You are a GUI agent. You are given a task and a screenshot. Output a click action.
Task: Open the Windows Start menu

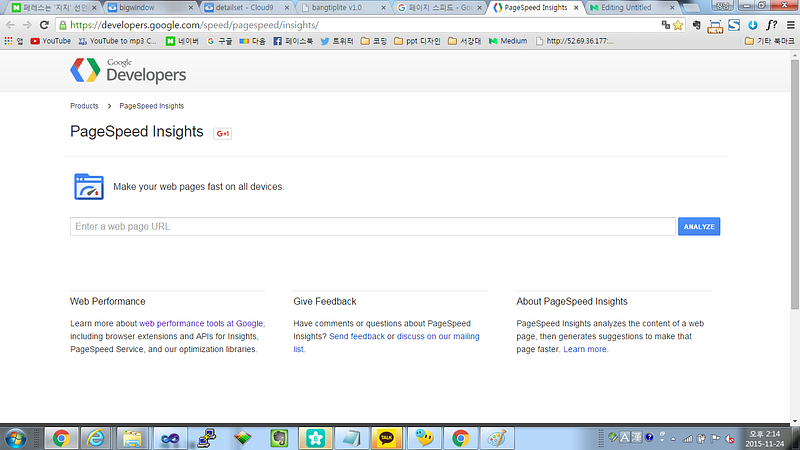pos(15,438)
